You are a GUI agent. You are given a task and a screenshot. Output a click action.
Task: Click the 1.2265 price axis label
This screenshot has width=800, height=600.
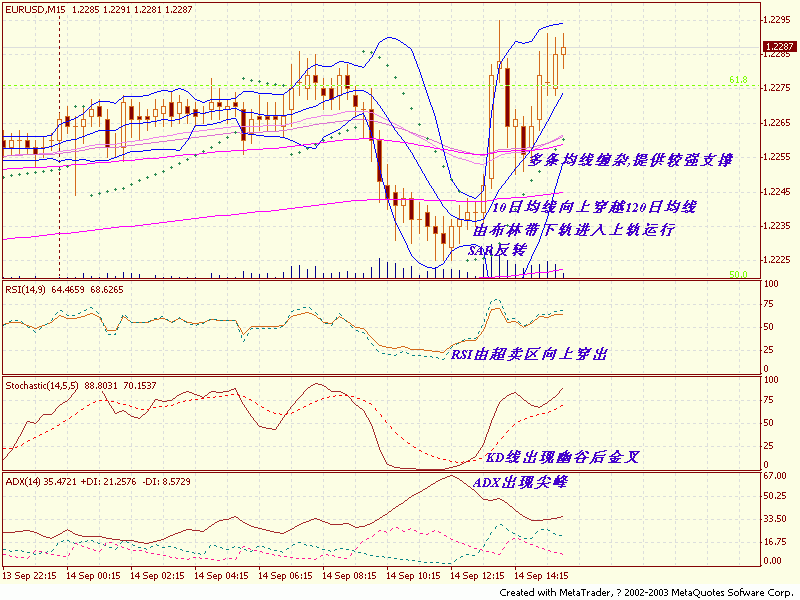[777, 122]
